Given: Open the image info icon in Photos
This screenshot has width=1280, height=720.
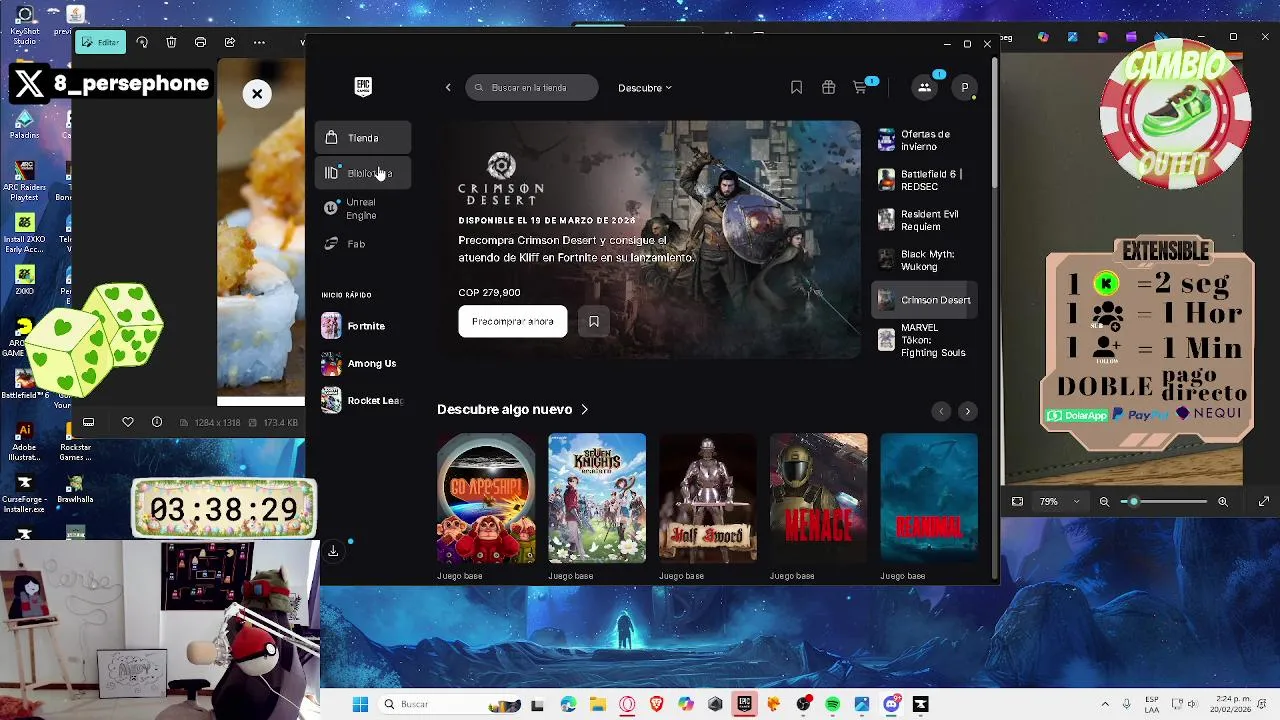Looking at the screenshot, I should point(157,422).
